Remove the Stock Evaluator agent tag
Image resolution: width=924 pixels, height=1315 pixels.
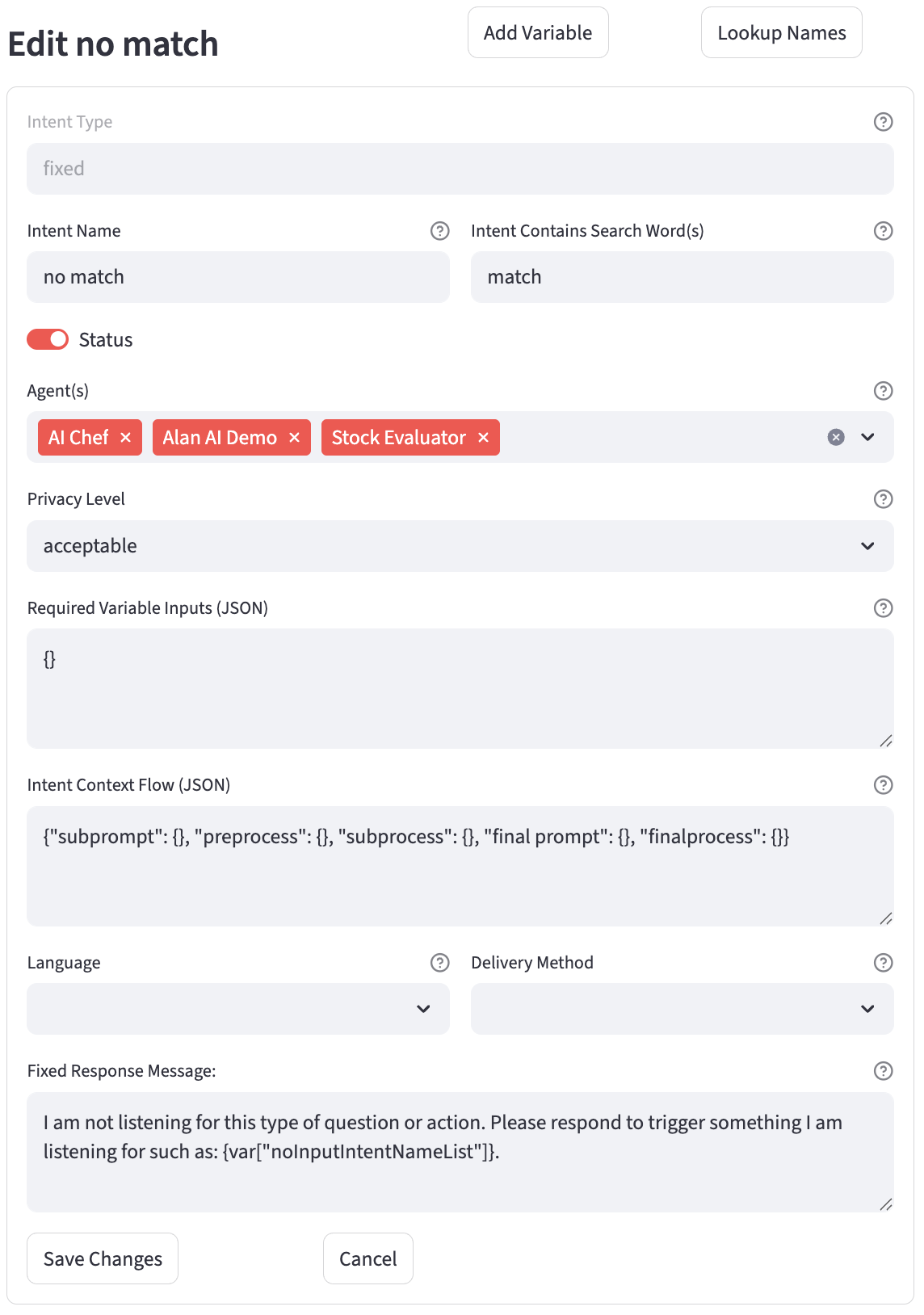coord(483,437)
